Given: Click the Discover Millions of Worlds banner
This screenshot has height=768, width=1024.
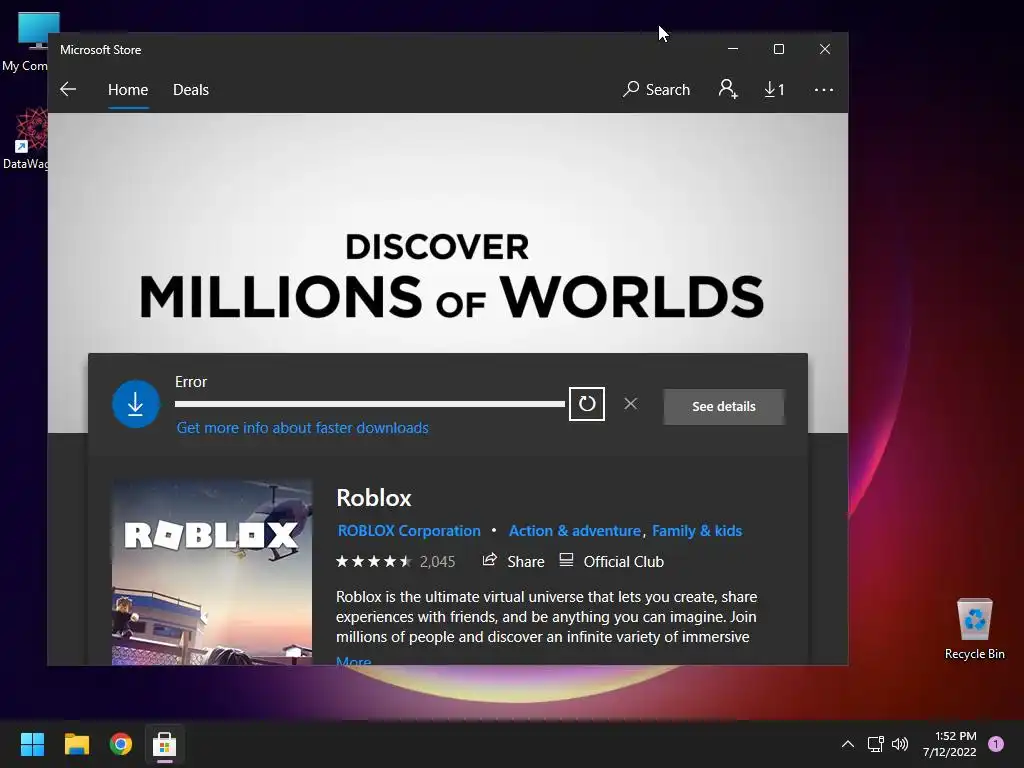Looking at the screenshot, I should [448, 234].
